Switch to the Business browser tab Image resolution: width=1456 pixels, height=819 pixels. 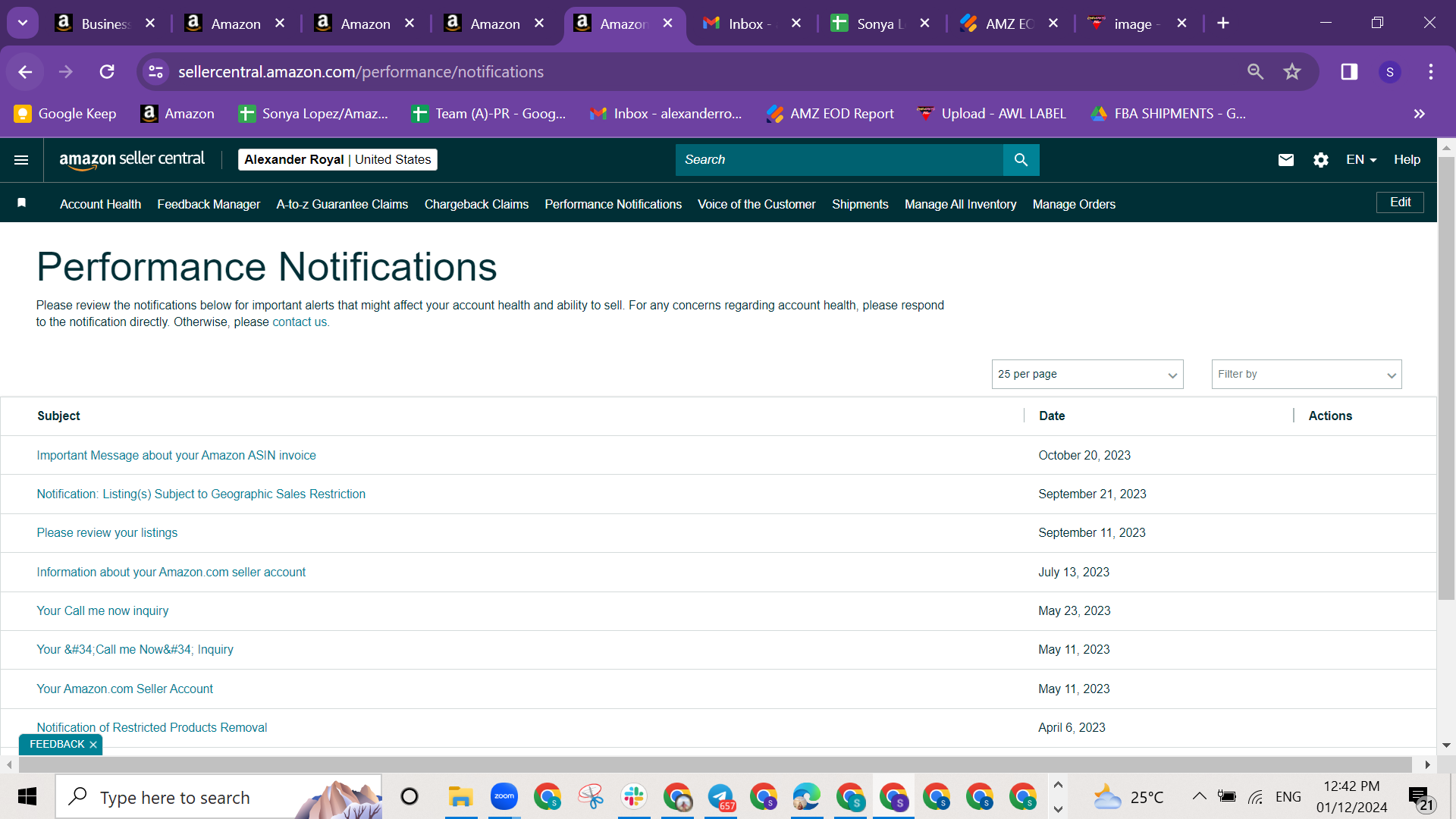point(105,24)
